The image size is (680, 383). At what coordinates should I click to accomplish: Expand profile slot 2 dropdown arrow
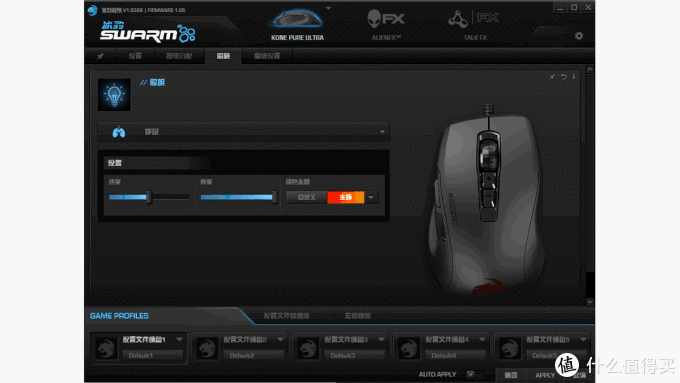(281, 339)
